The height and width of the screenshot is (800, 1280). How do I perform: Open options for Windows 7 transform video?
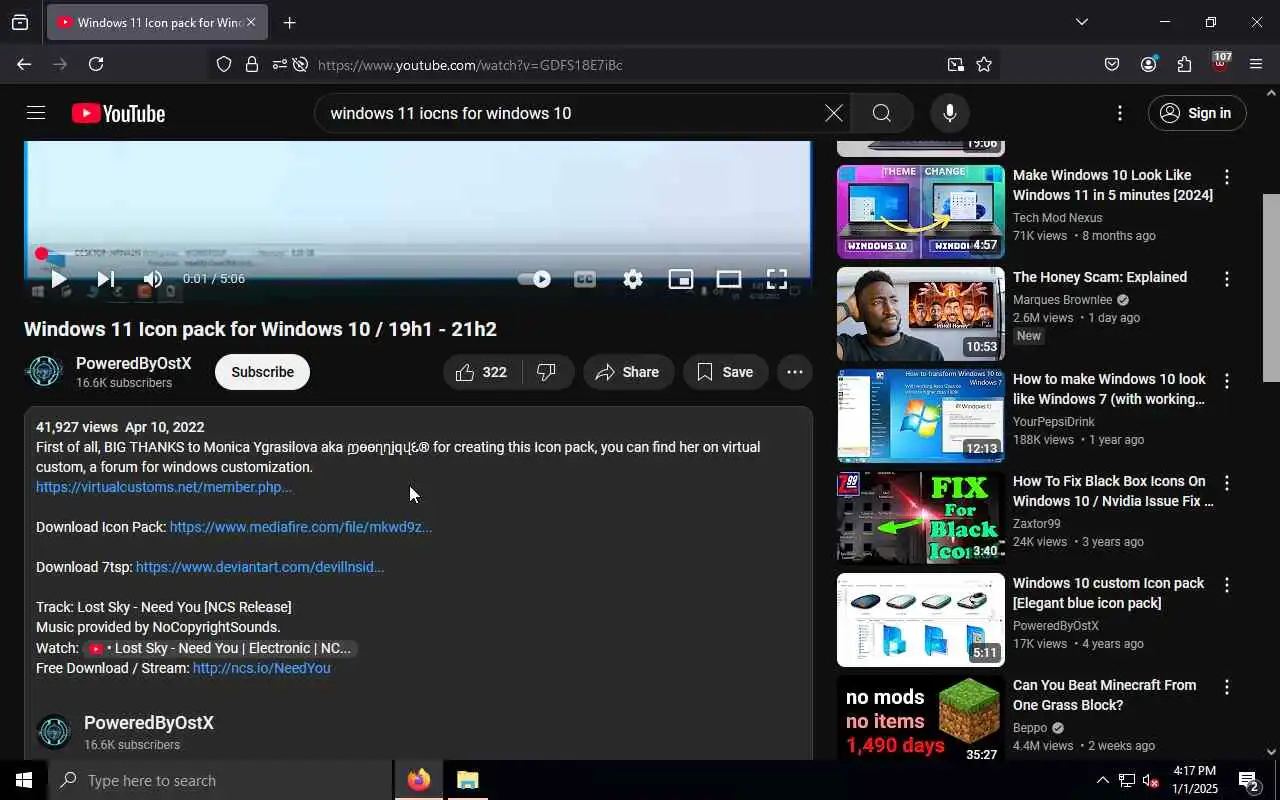click(1227, 381)
